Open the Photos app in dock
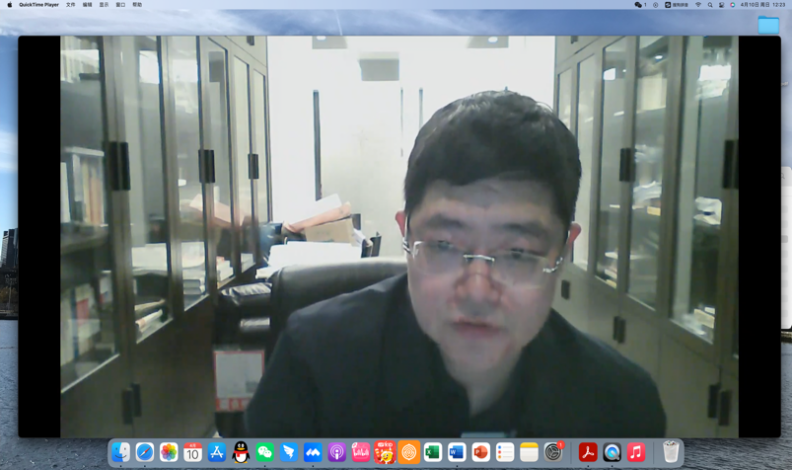 click(x=169, y=452)
